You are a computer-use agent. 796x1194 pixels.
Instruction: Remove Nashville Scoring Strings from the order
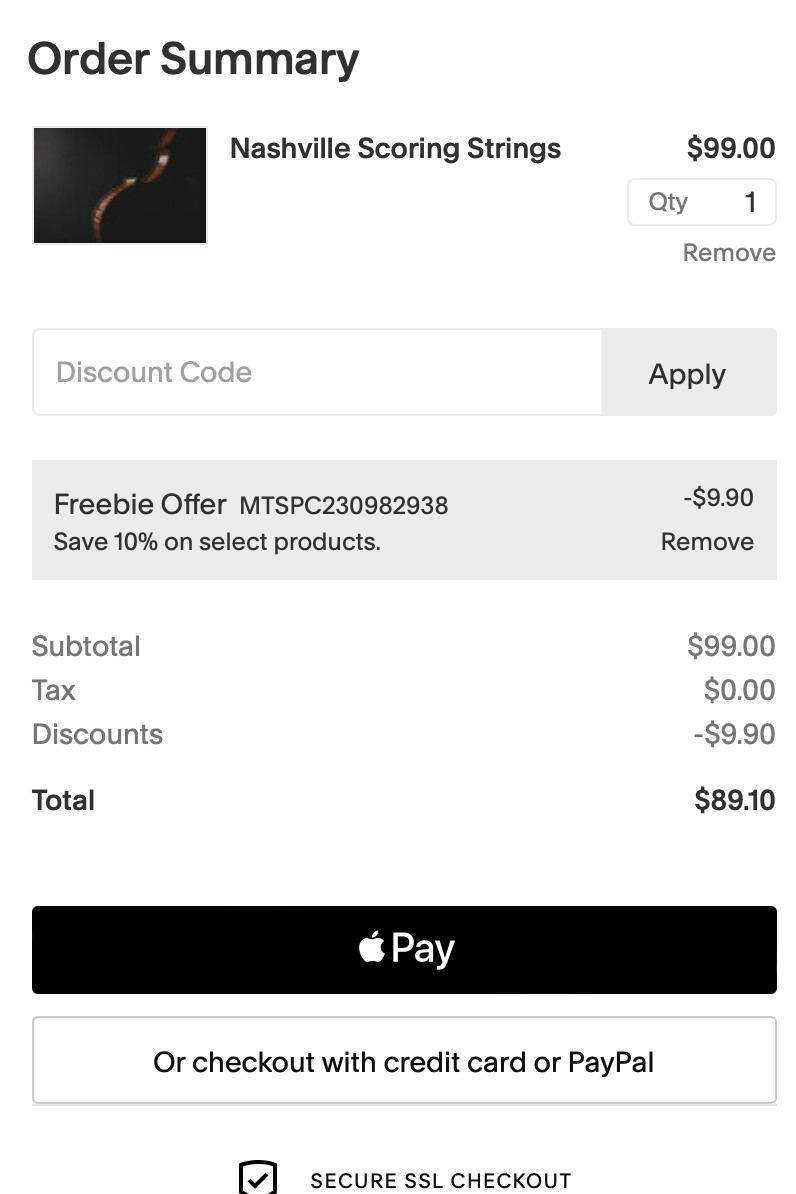pyautogui.click(x=729, y=253)
